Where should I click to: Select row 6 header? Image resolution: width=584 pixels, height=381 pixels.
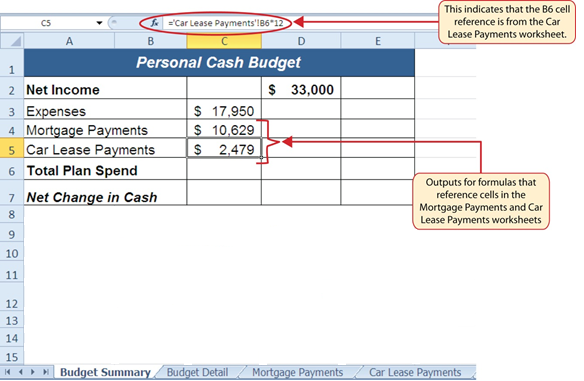[12, 169]
